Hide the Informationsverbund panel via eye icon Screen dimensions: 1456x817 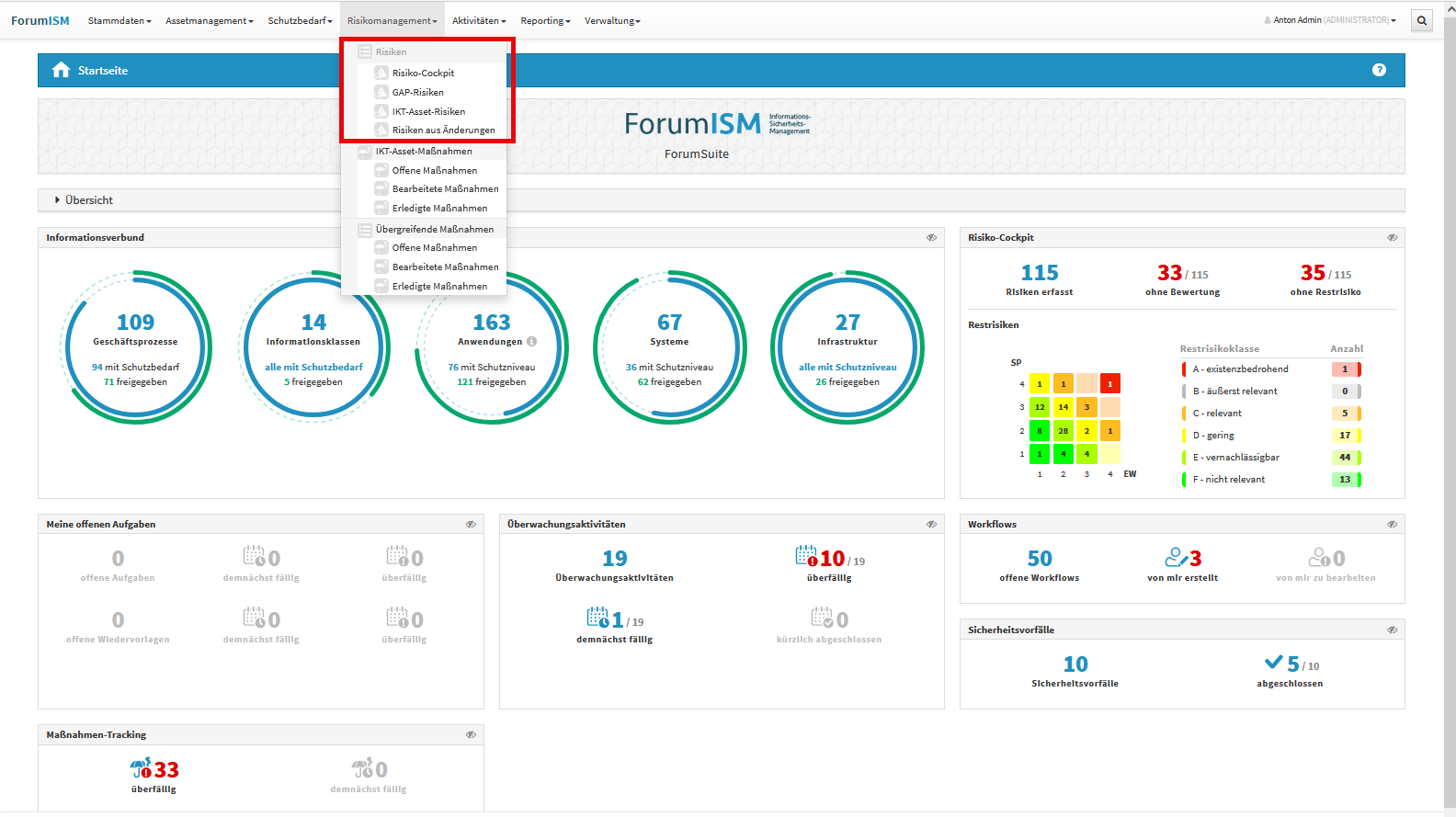(x=931, y=238)
